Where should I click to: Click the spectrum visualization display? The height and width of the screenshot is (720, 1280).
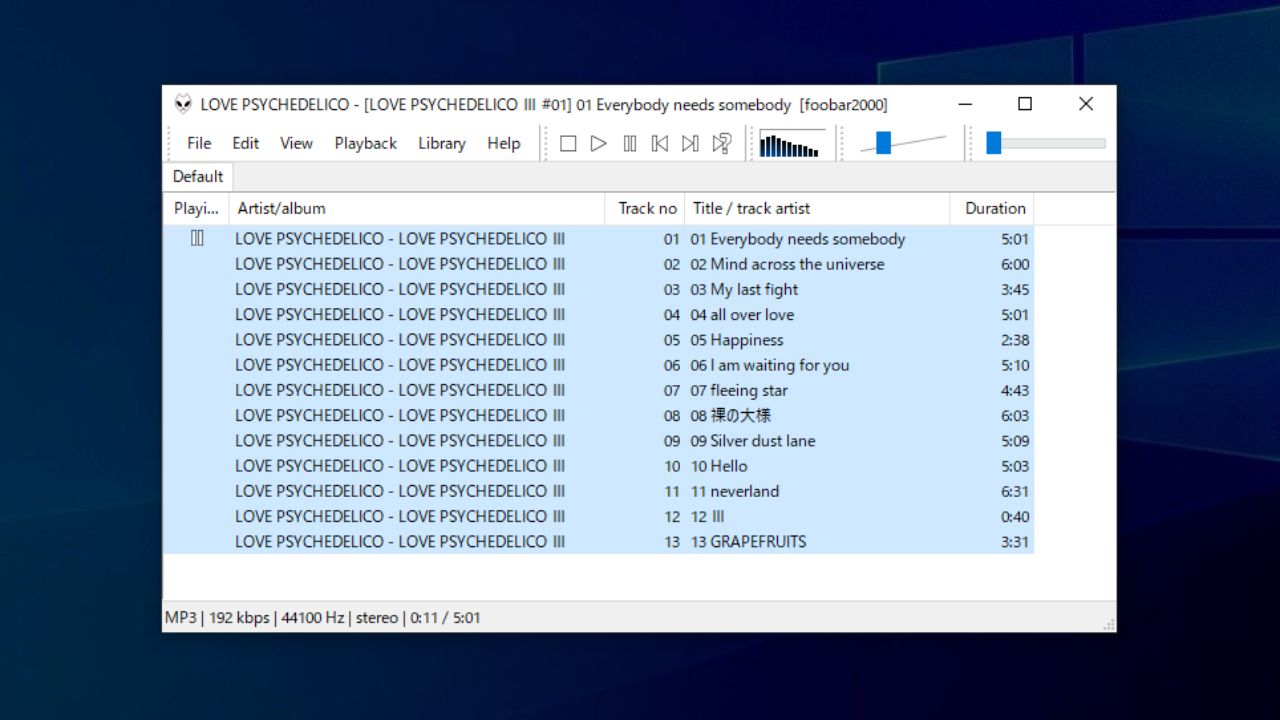pos(791,143)
